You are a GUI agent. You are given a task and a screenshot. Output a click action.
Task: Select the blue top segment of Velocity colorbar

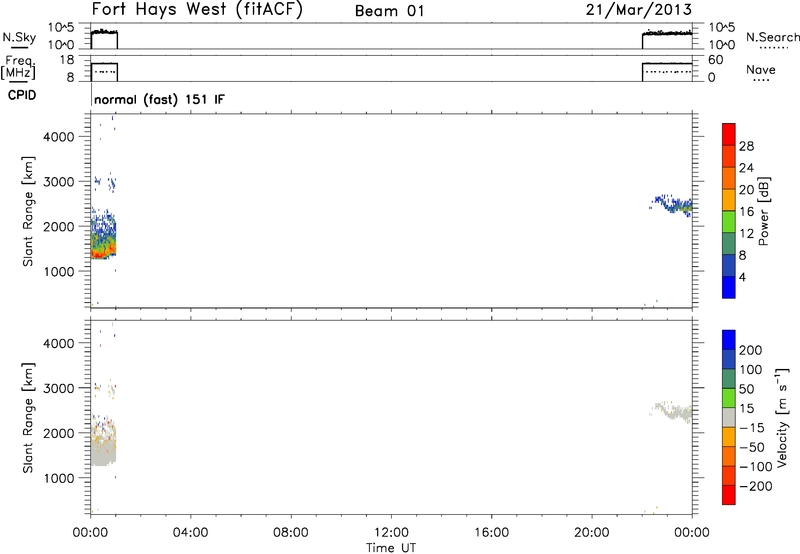point(729,340)
